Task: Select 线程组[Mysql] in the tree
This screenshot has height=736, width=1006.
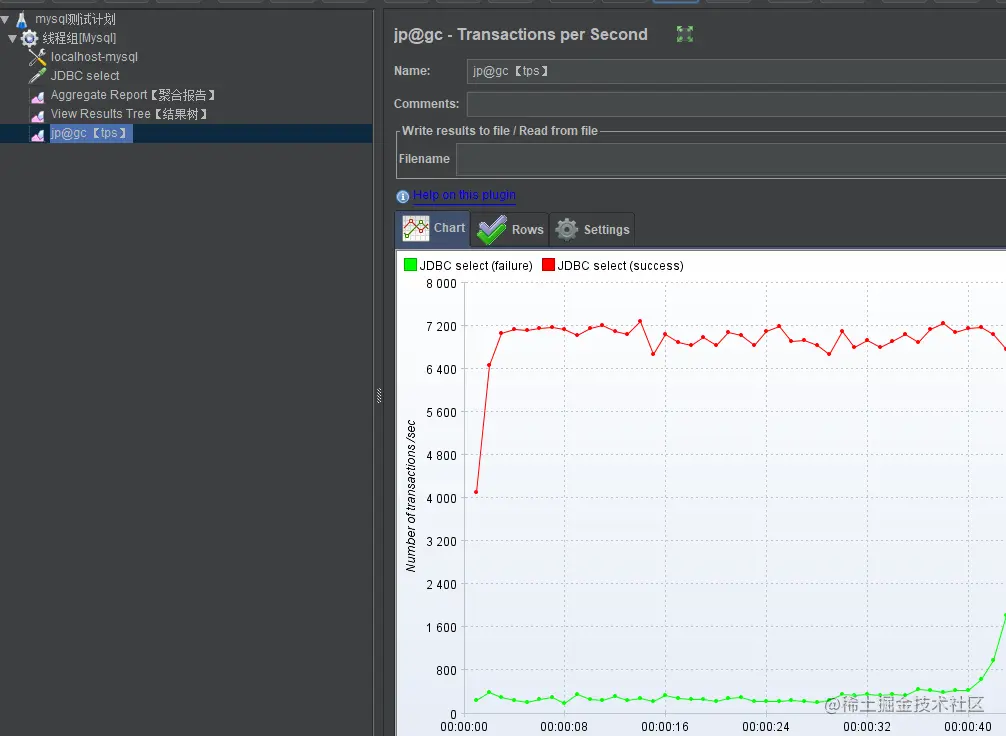Action: 79,39
